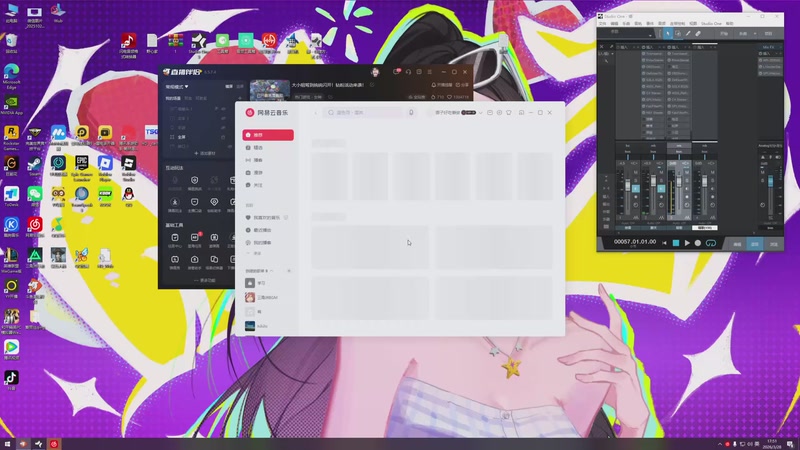Adjust the main output volume fader
This screenshot has height=450, width=800.
click(770, 181)
